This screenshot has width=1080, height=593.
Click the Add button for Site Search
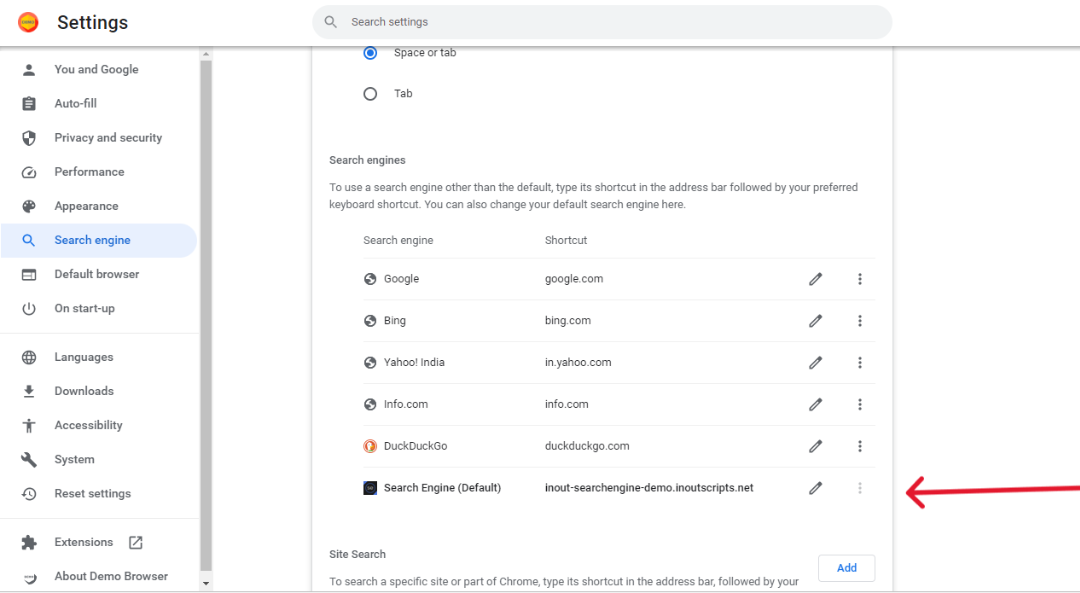click(847, 568)
